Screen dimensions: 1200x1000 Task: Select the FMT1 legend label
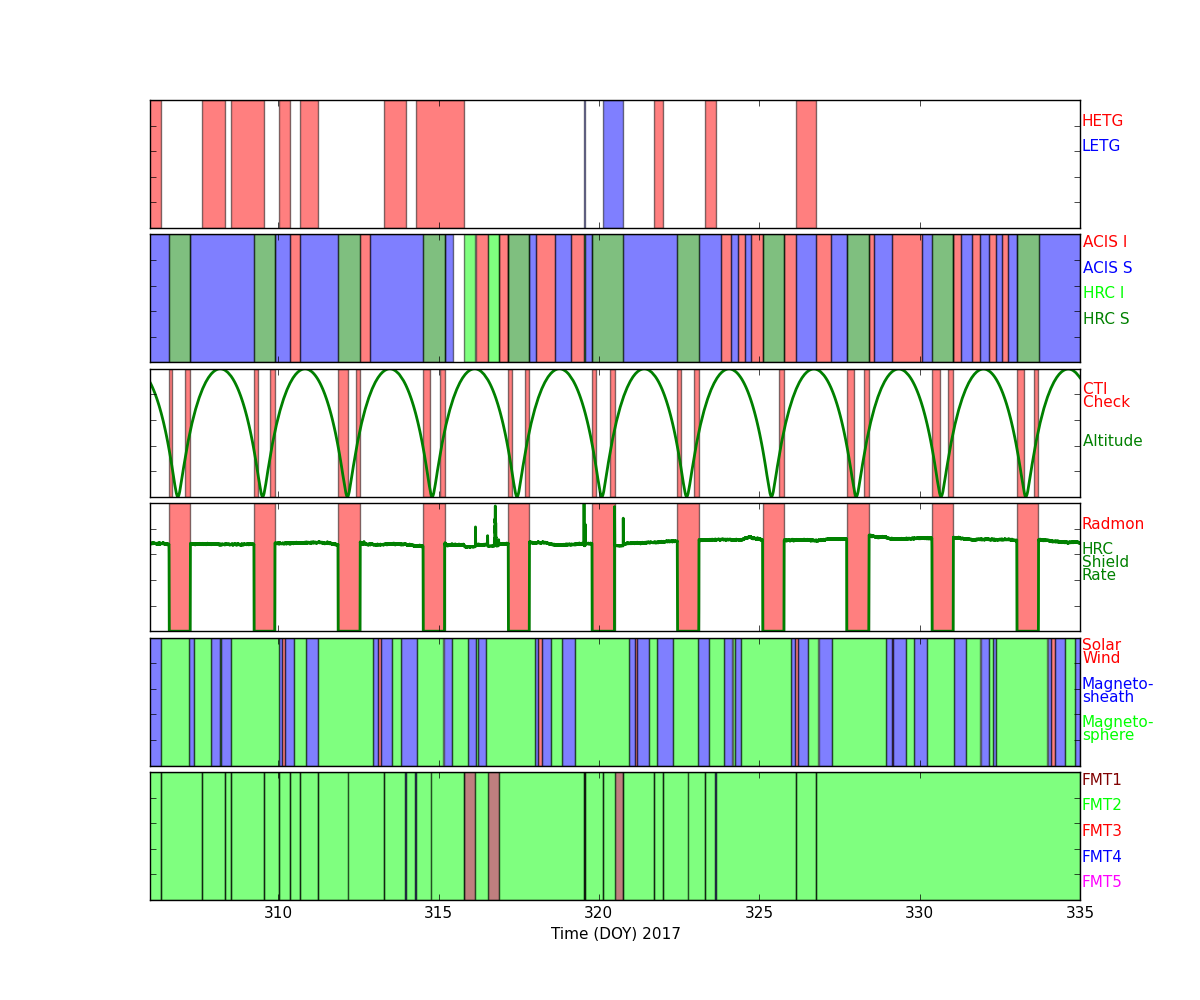1101,780
